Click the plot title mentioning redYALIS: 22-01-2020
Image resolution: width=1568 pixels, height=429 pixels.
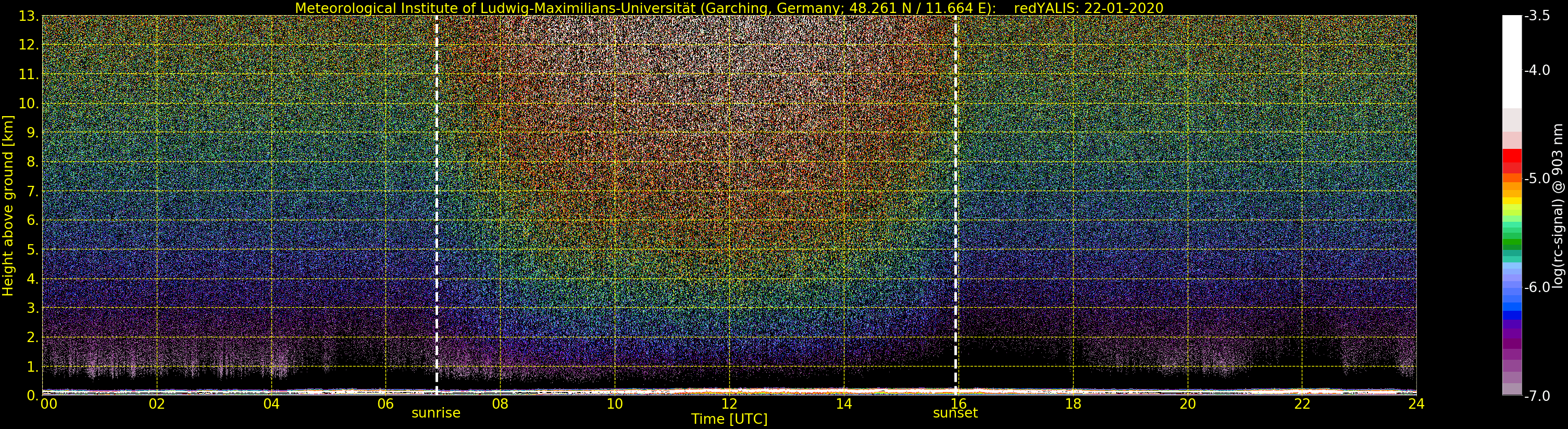click(x=729, y=8)
